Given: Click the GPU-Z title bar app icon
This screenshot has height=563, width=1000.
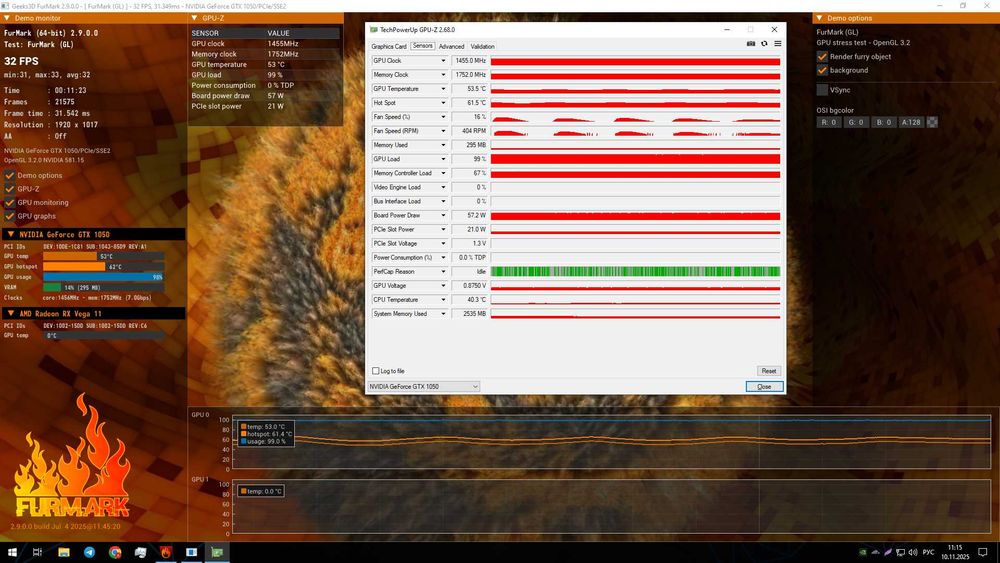Looking at the screenshot, I should click(374, 29).
